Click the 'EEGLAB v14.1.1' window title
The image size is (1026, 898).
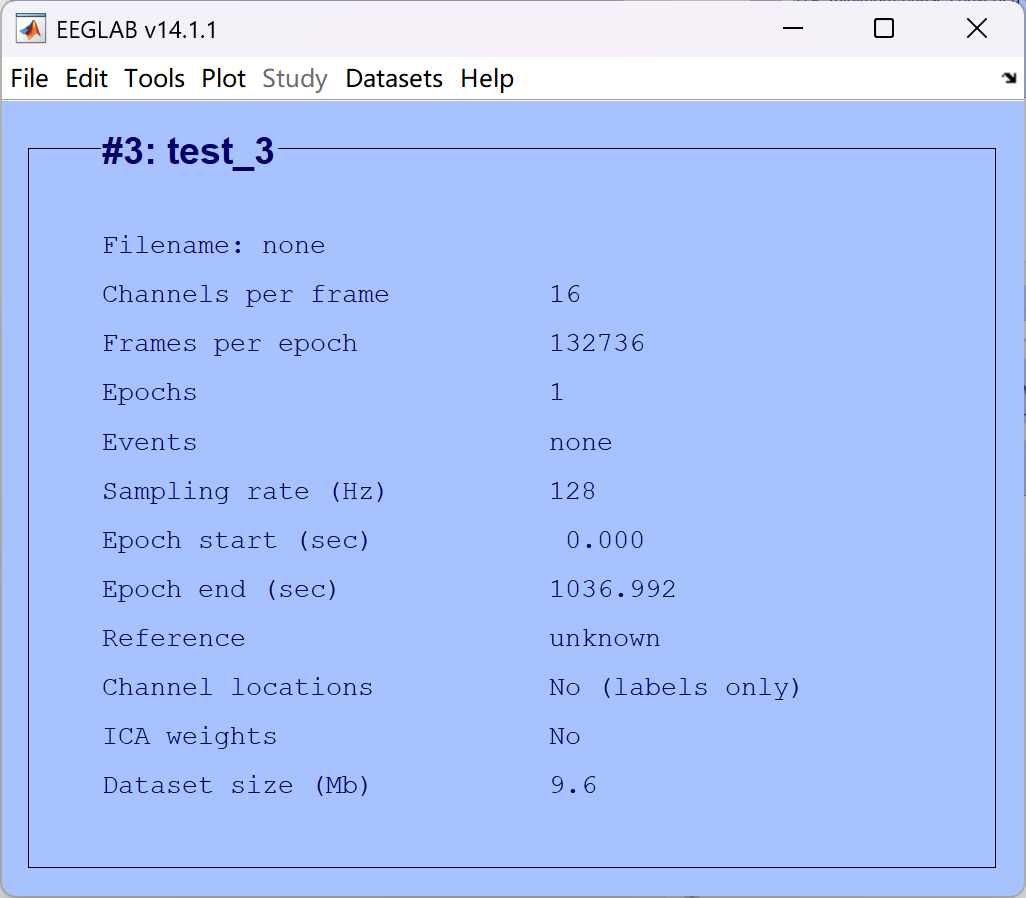[137, 30]
